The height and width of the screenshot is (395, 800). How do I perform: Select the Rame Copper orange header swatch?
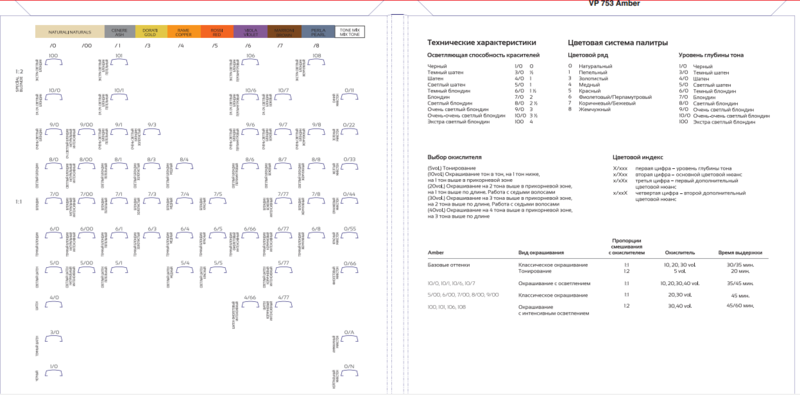(184, 32)
